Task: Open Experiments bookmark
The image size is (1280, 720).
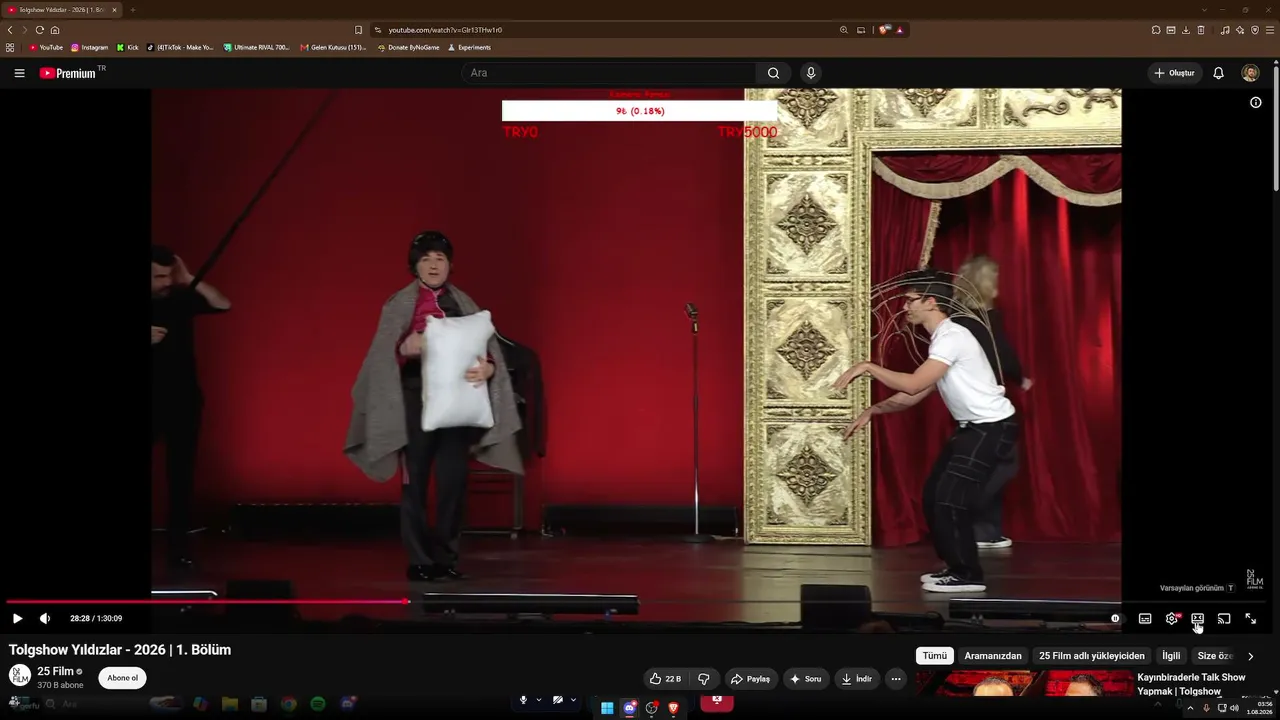Action: pyautogui.click(x=469, y=47)
